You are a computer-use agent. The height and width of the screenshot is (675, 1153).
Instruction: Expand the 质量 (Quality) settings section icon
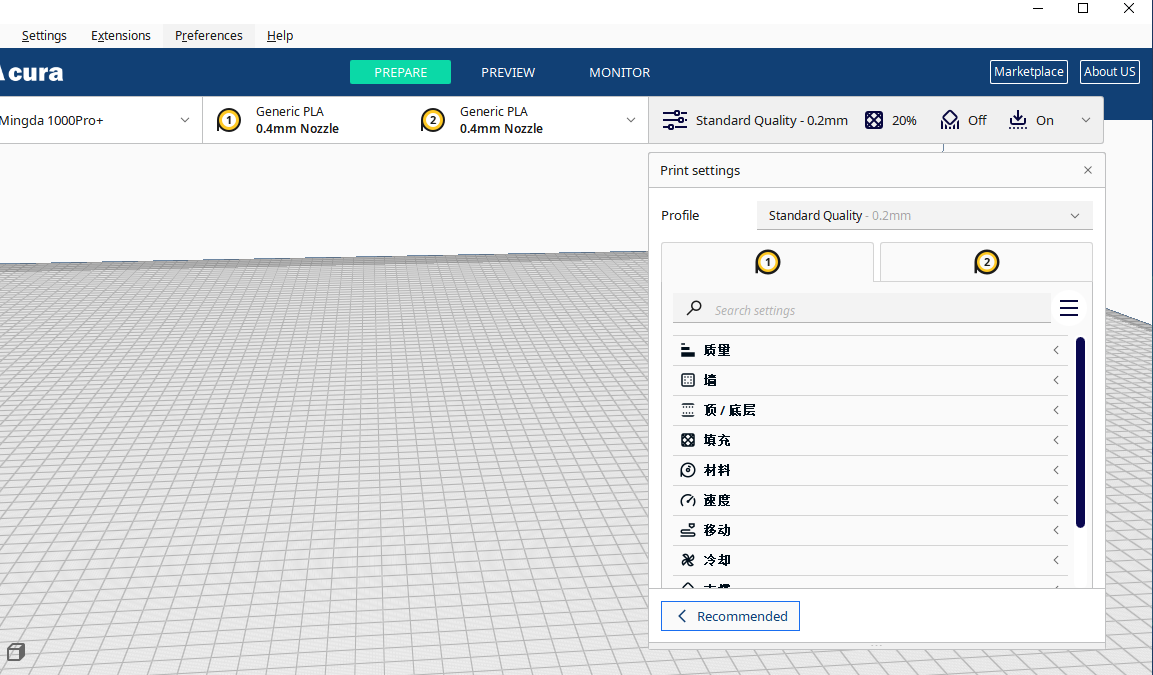tap(686, 350)
